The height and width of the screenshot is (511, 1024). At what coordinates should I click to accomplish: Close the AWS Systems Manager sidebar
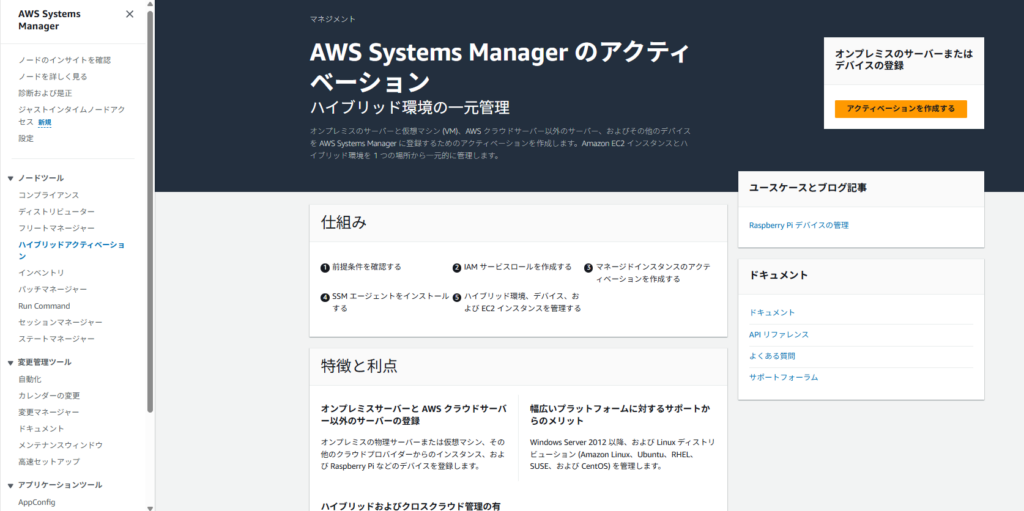pyautogui.click(x=129, y=14)
